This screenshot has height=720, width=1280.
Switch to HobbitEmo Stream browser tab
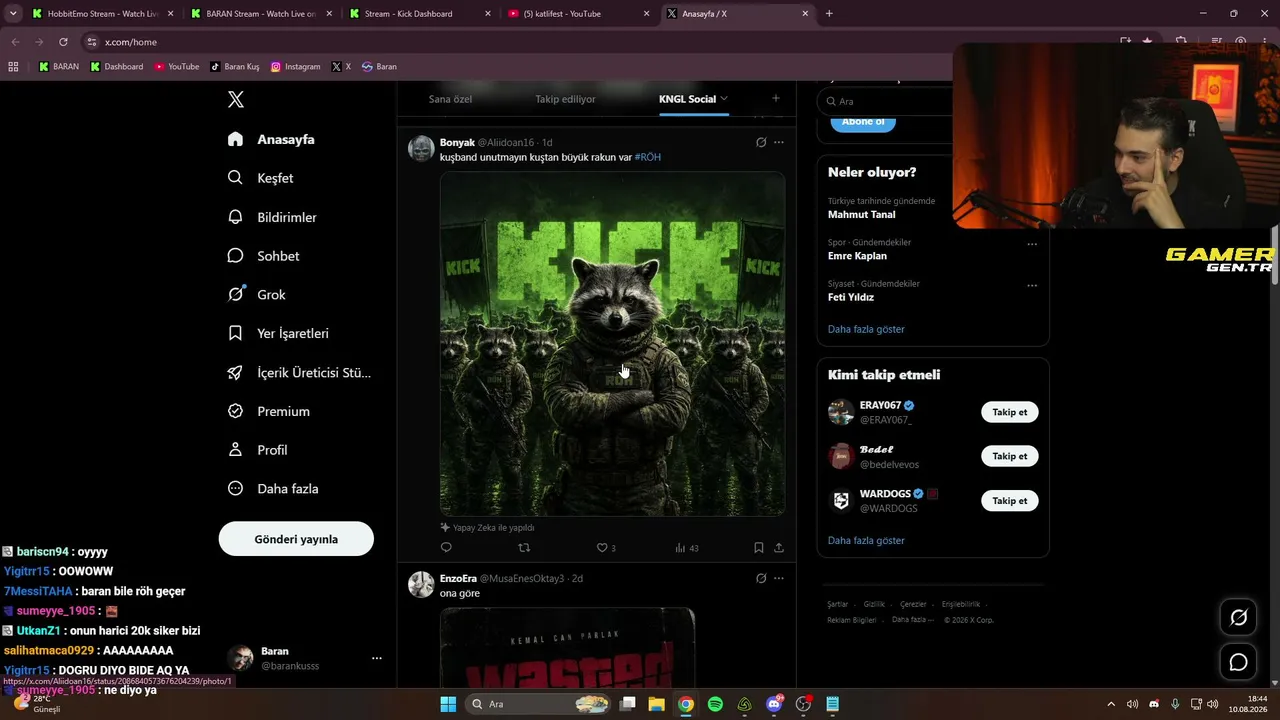tap(102, 14)
